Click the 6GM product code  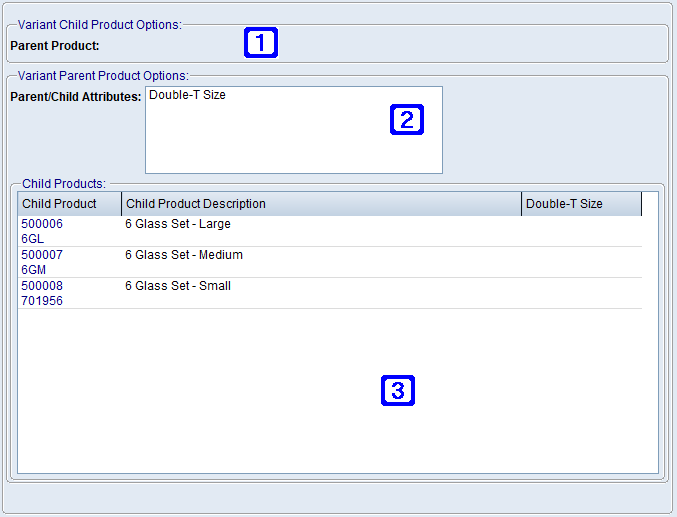coord(33,270)
